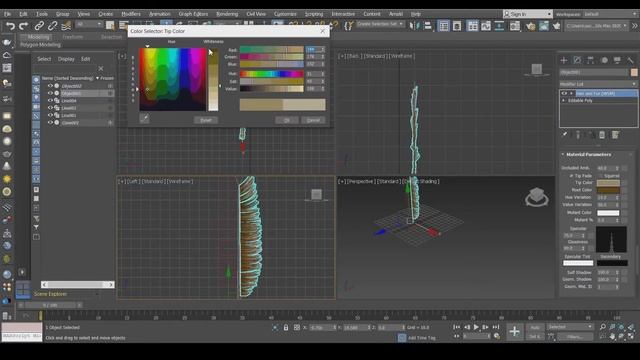Screen dimensions: 640x360
Task: Play the animation
Action: (x=476, y=327)
